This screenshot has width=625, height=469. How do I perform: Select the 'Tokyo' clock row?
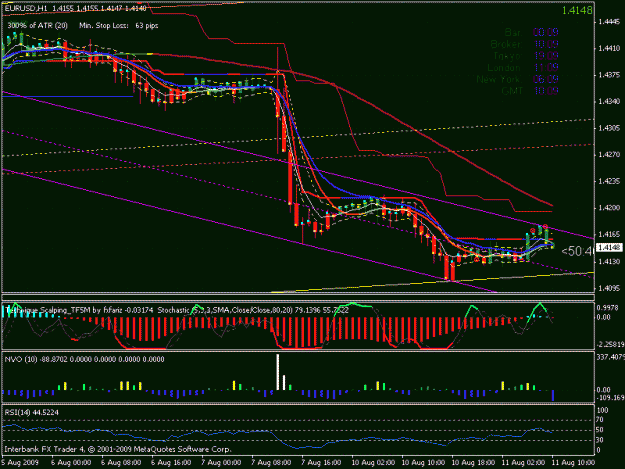pyautogui.click(x=526, y=56)
